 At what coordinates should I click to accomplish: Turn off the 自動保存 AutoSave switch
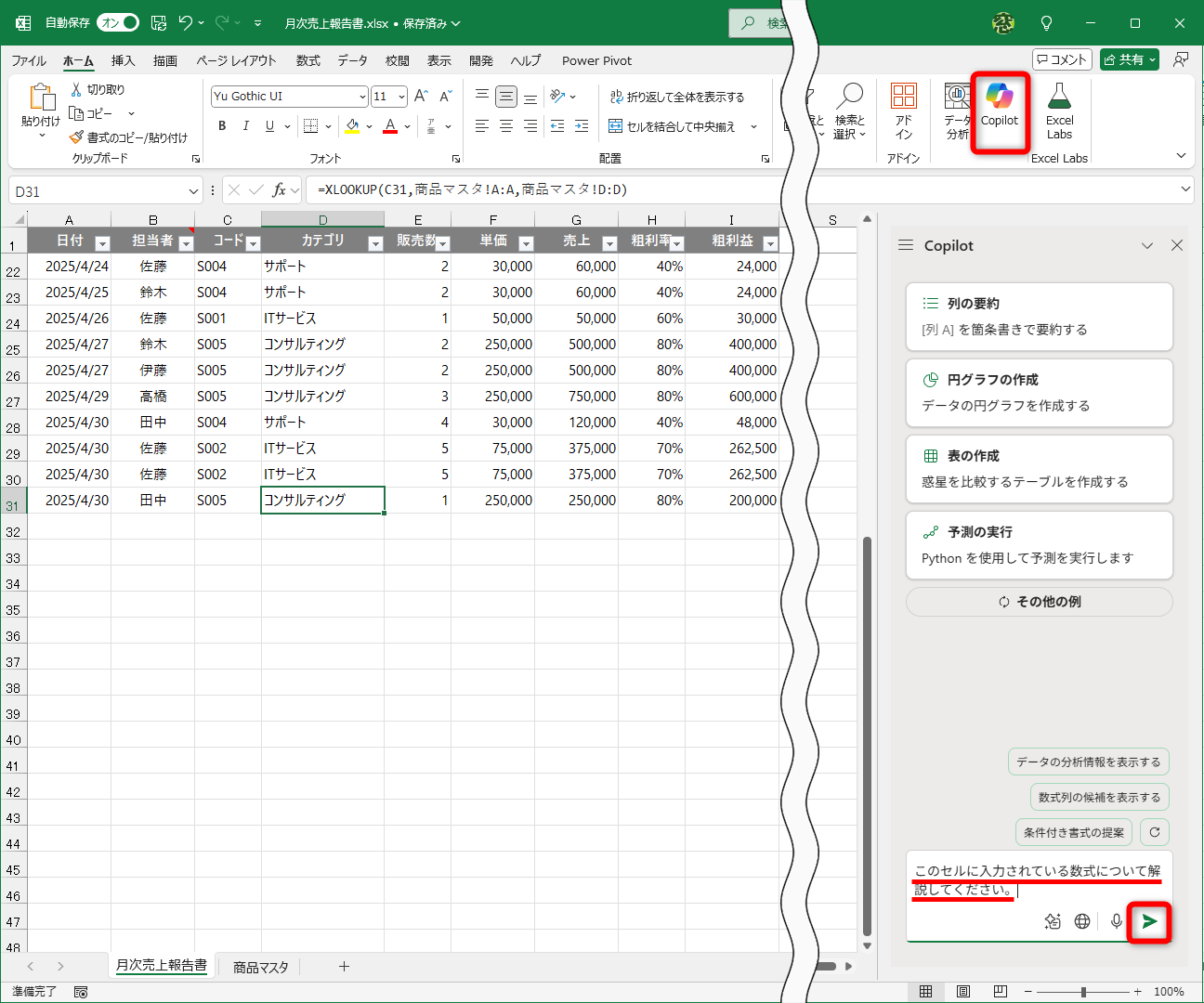pyautogui.click(x=119, y=22)
